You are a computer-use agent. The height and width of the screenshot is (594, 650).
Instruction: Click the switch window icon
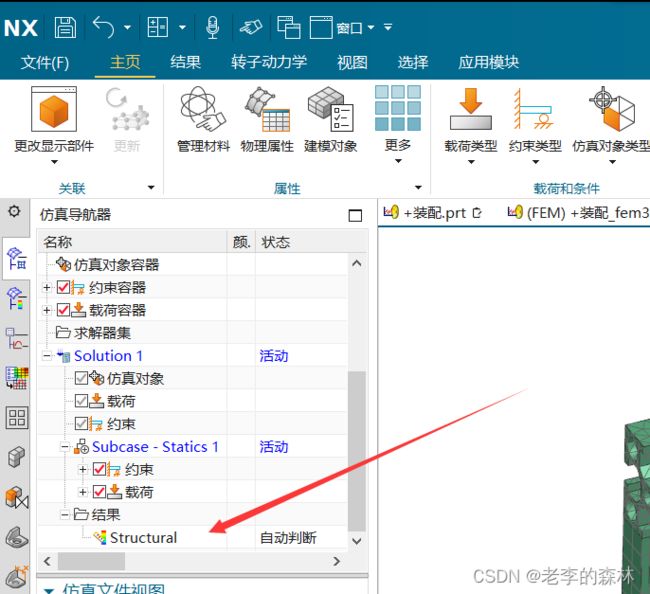(289, 27)
